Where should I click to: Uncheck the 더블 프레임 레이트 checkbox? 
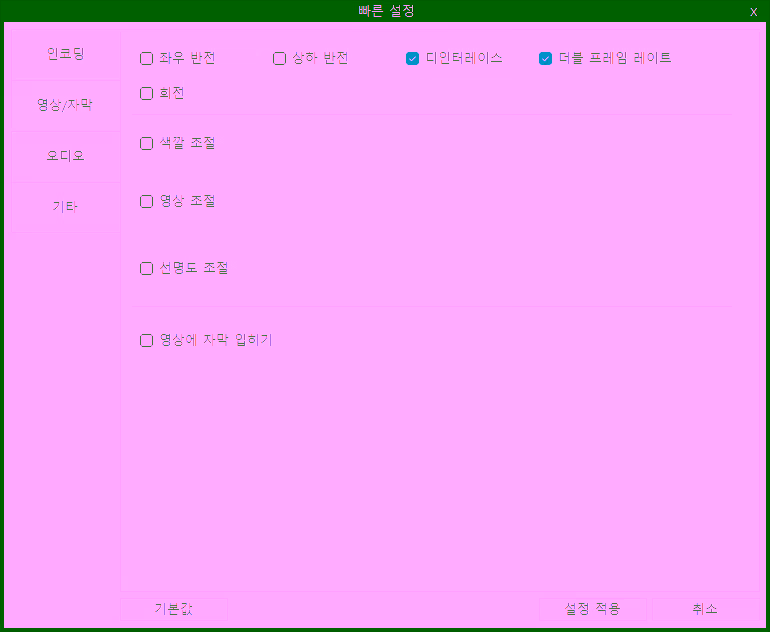[x=546, y=58]
